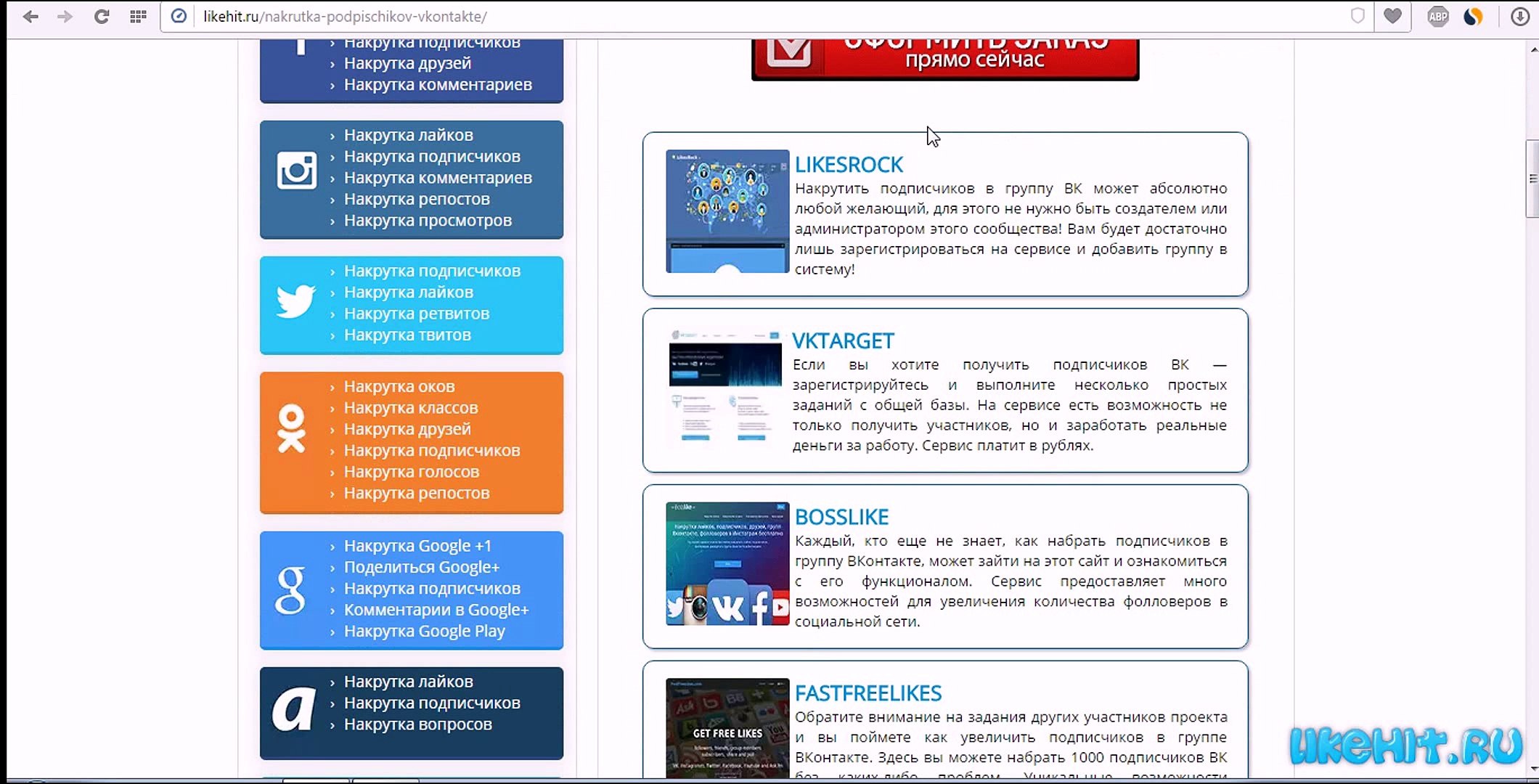1539x784 pixels.
Task: Open Instagram 'Накрутка подписчиков' link
Action: 432,157
